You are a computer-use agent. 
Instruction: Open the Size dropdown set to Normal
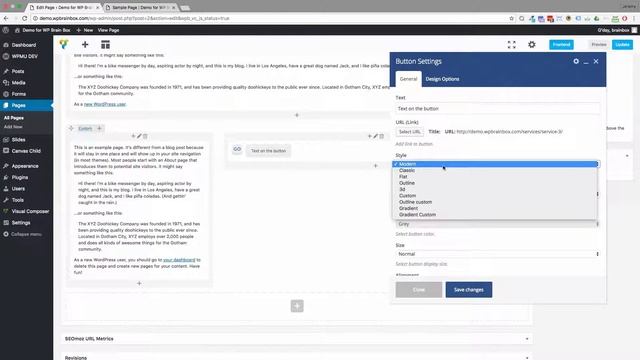498,254
